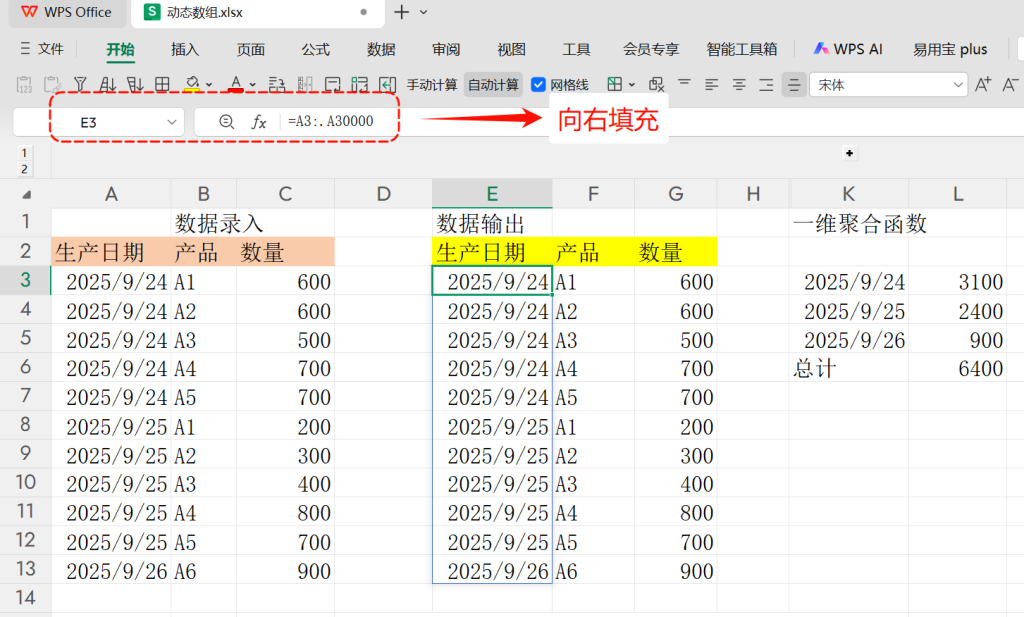Click the funnel filter icon

pyautogui.click(x=80, y=85)
